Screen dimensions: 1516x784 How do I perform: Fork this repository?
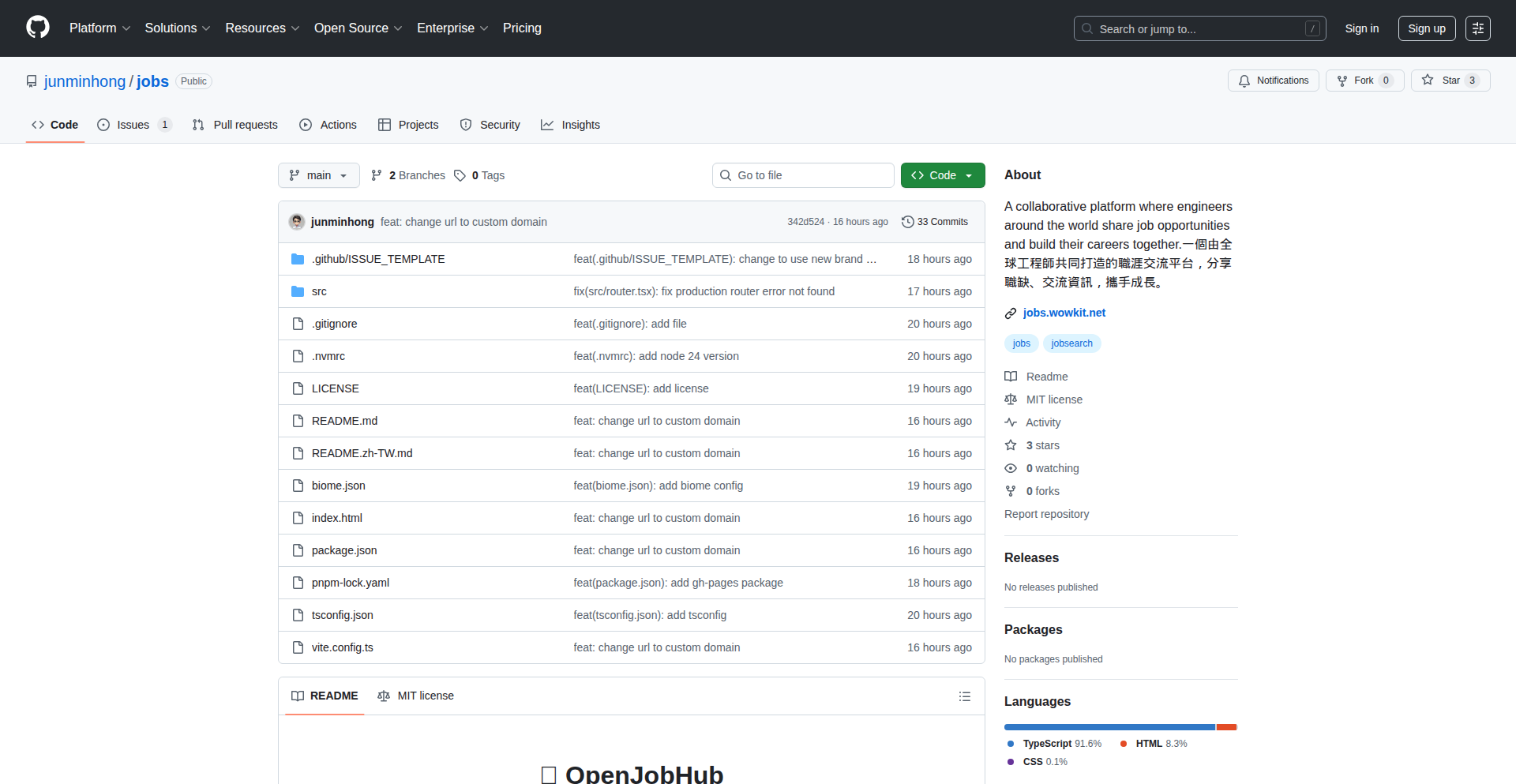(x=1364, y=81)
